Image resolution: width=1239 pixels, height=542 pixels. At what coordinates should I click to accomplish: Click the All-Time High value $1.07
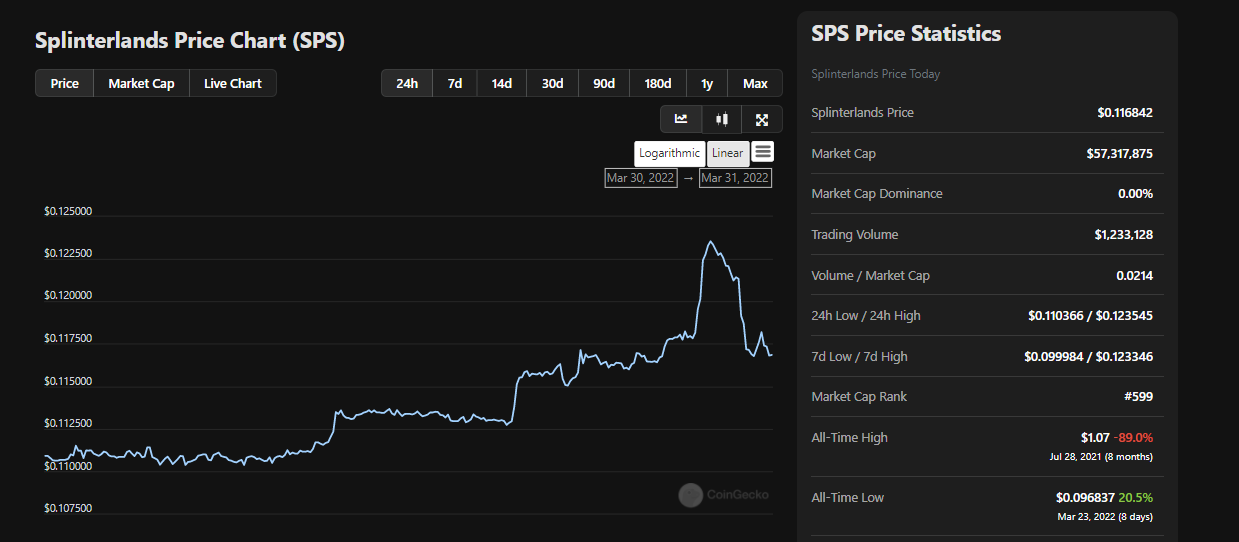pos(1096,438)
